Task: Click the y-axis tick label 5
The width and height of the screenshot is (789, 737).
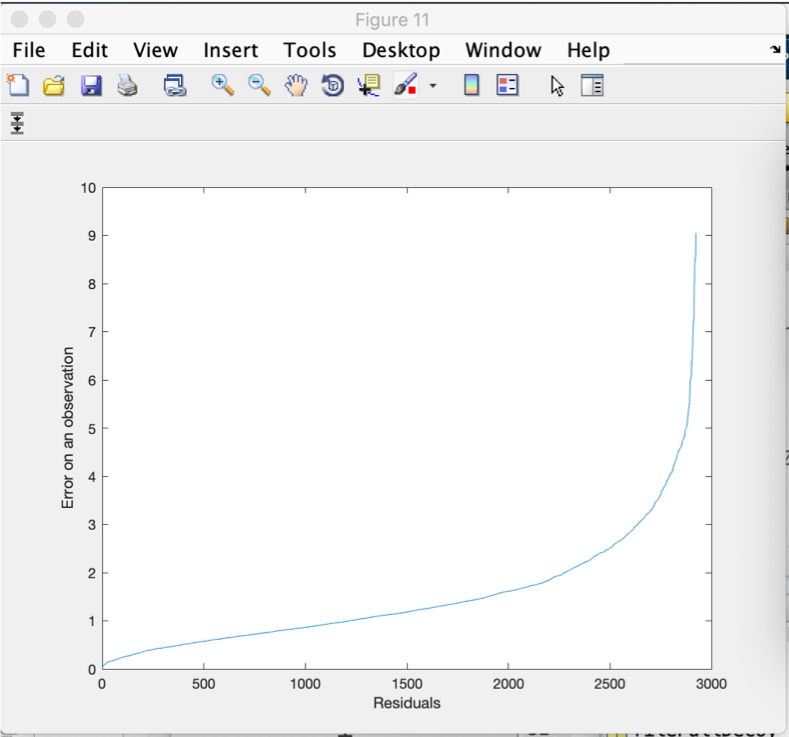Action: 92,429
